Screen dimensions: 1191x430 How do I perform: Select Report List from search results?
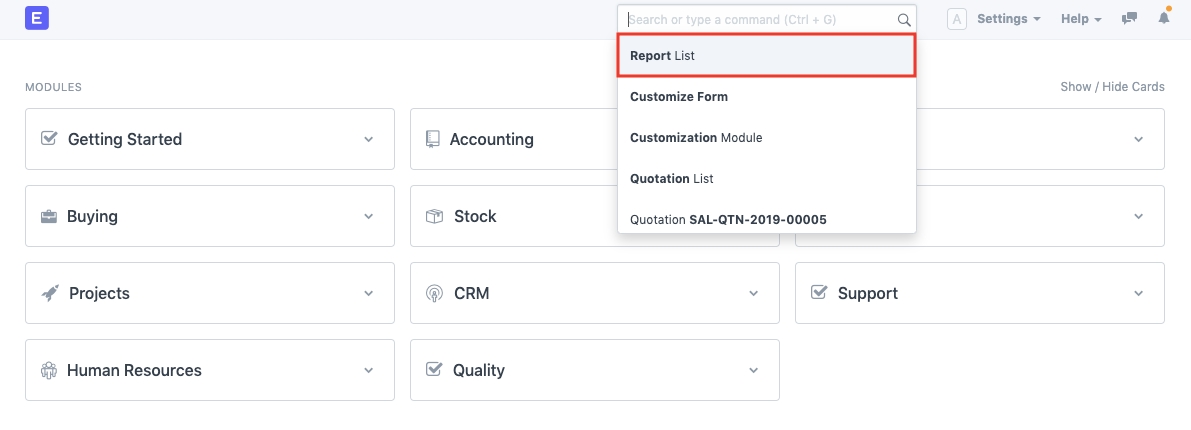[x=766, y=56]
